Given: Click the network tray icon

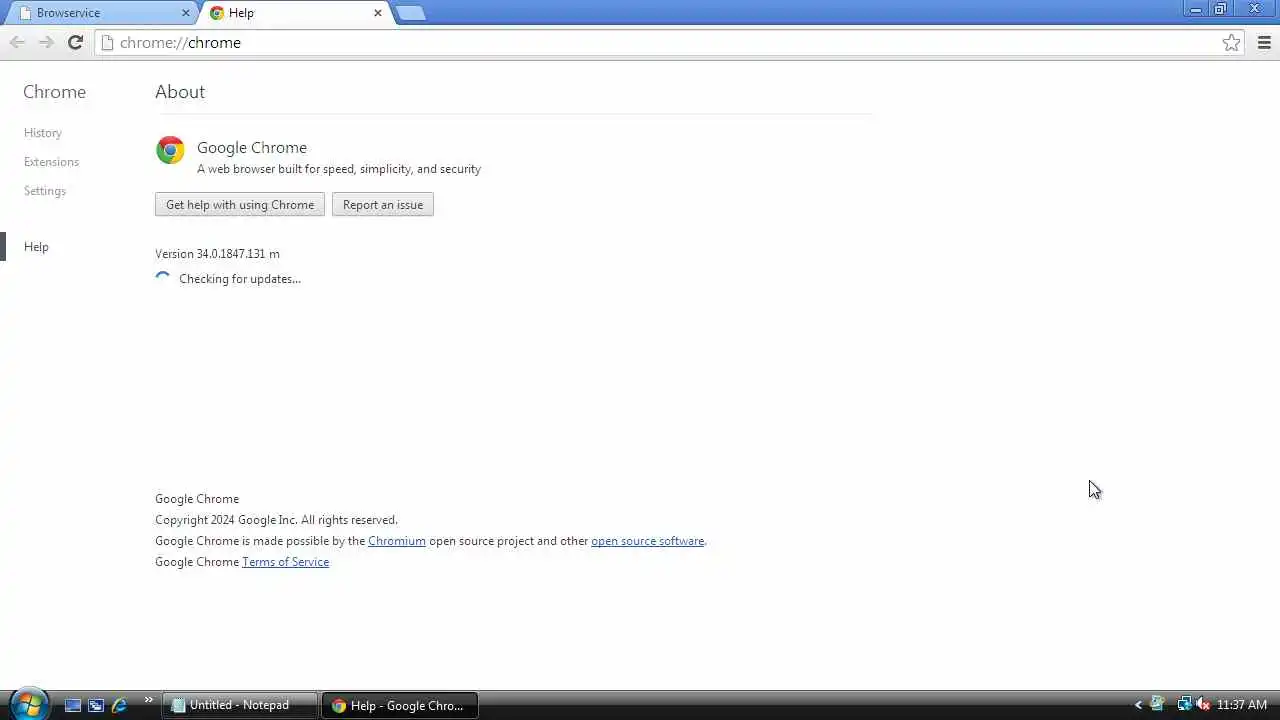Looking at the screenshot, I should pos(1184,704).
